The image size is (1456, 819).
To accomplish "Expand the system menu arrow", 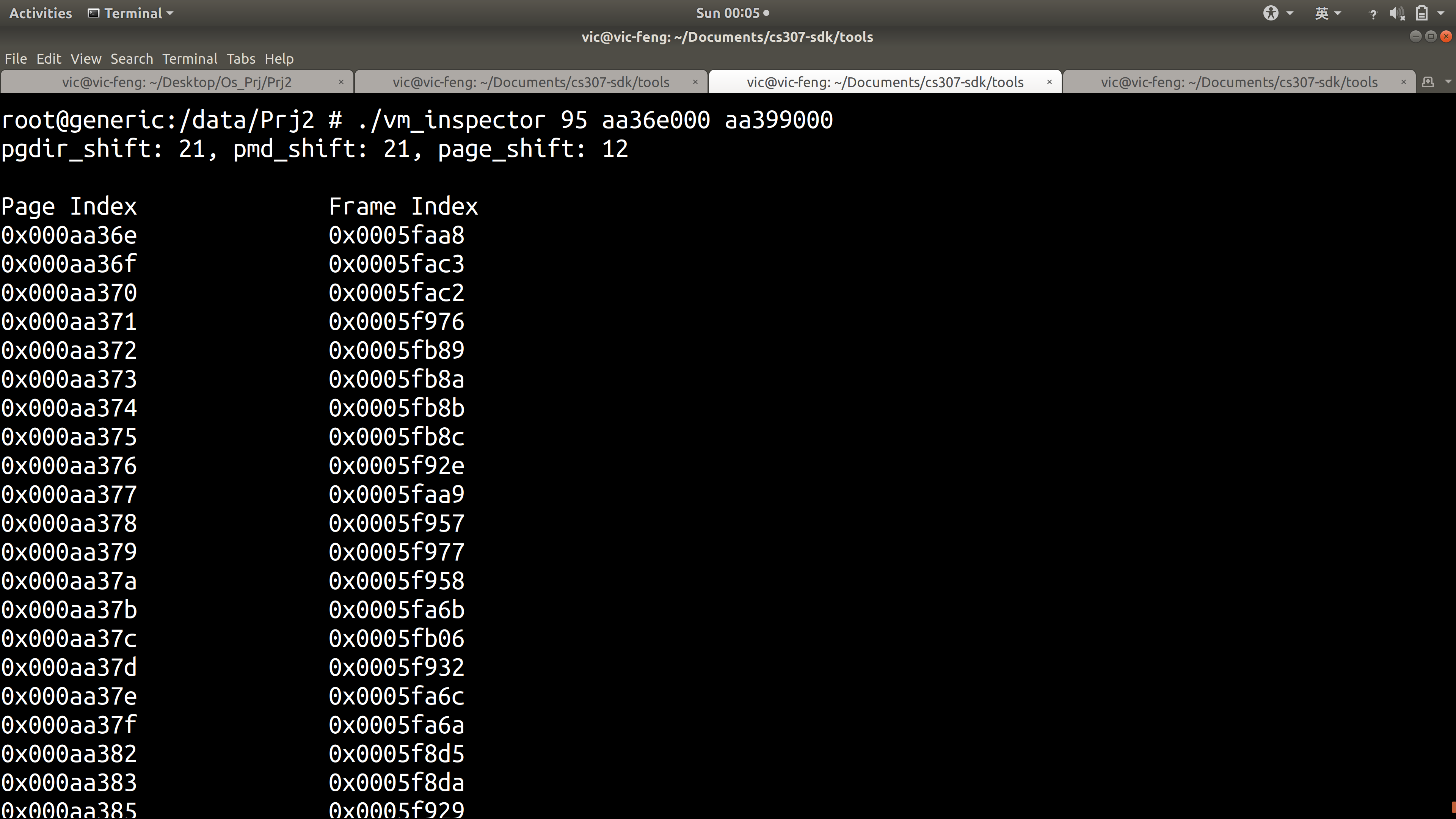I will coord(1440,13).
